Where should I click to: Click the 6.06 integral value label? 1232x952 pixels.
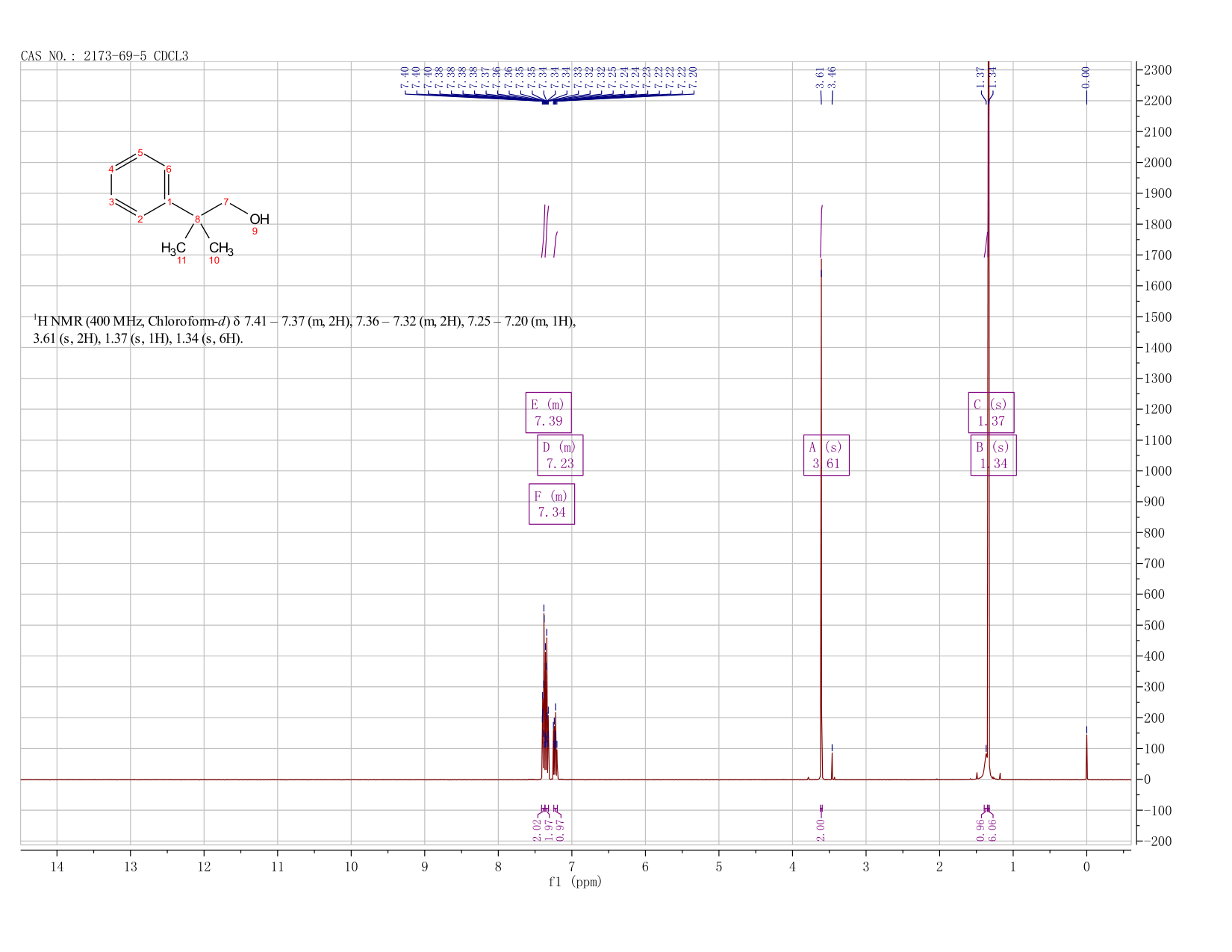click(992, 830)
